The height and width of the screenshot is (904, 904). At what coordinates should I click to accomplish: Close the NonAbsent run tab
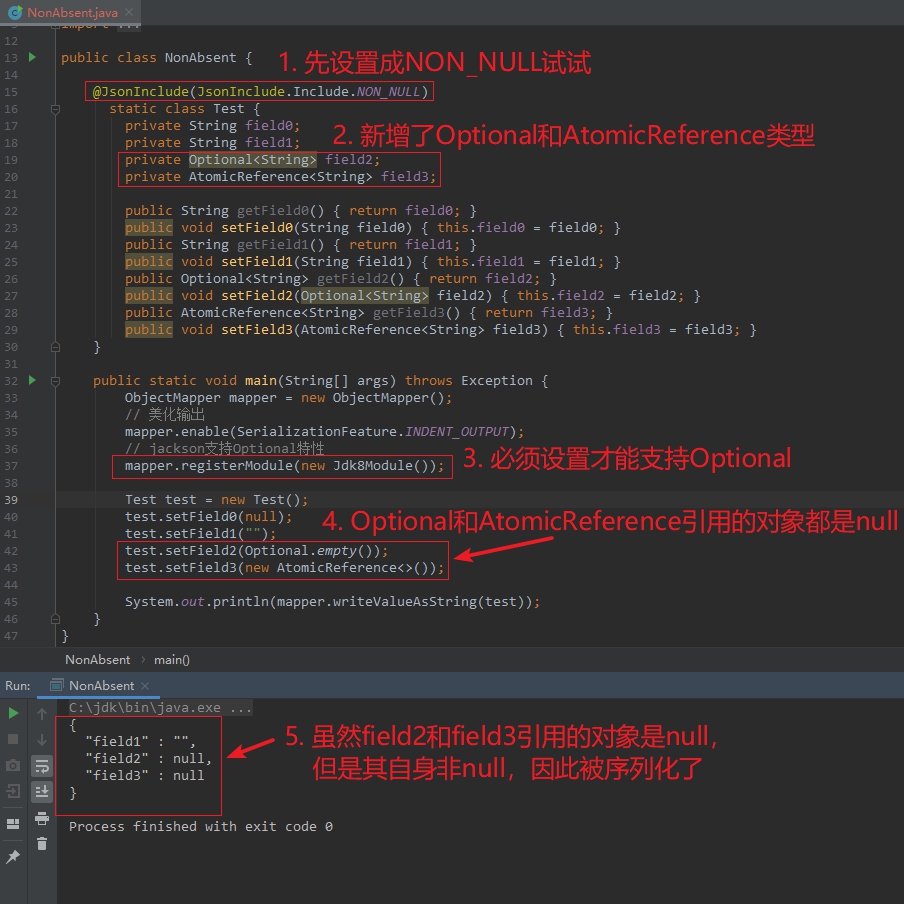click(x=145, y=685)
